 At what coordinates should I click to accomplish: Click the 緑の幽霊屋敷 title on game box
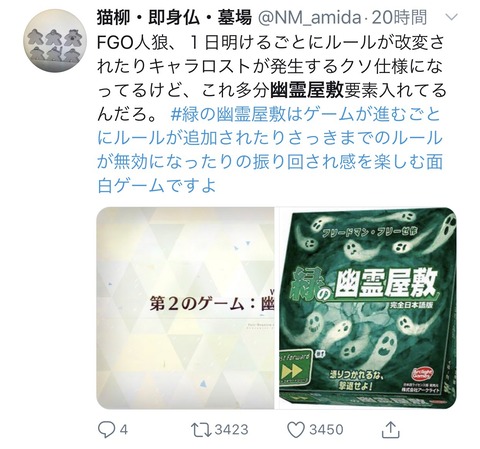tap(362, 284)
